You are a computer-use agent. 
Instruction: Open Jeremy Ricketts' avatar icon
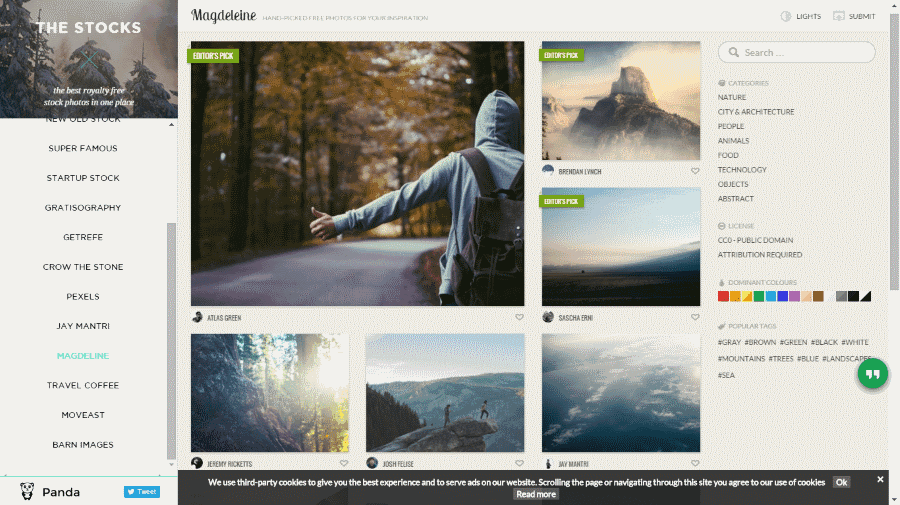pyautogui.click(x=197, y=463)
